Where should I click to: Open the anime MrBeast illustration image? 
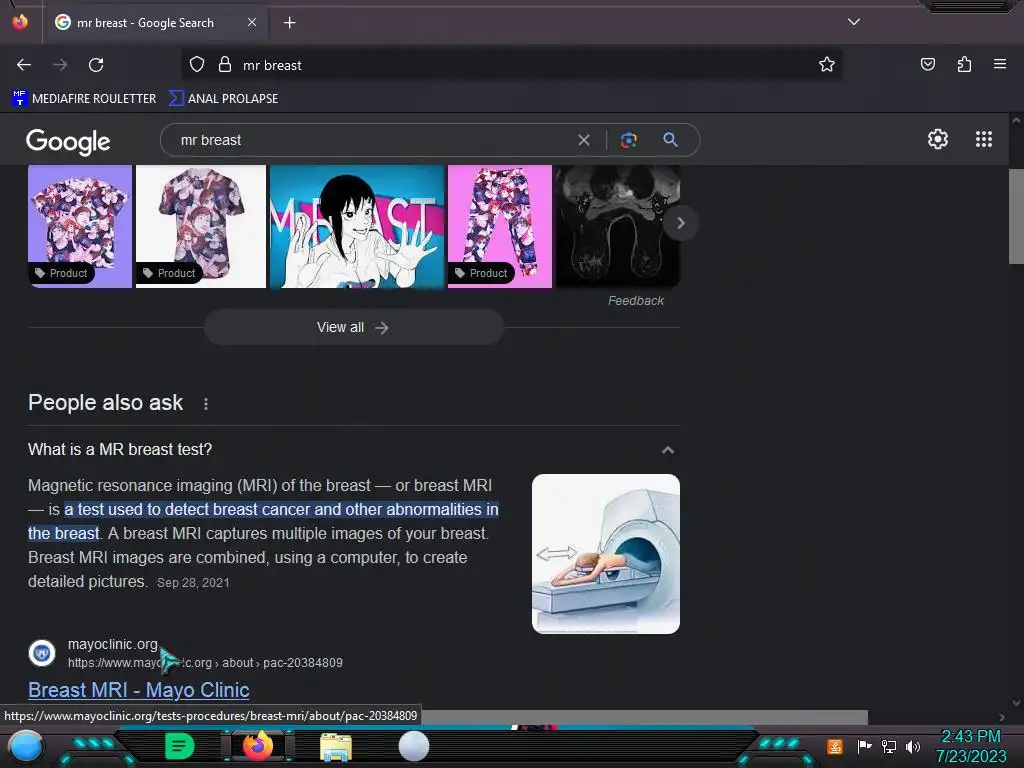[x=357, y=226]
